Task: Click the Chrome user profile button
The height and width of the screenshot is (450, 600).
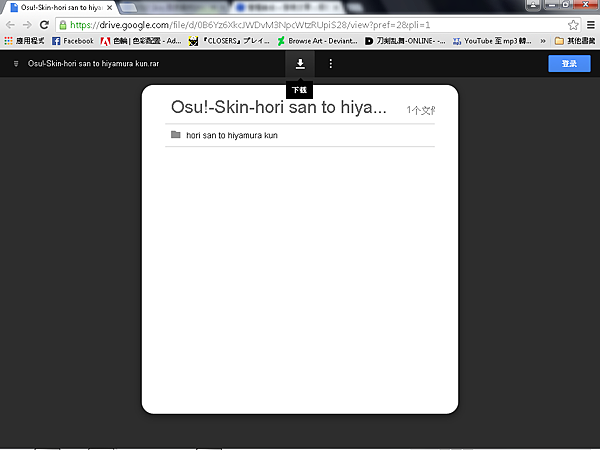Action: point(533,5)
